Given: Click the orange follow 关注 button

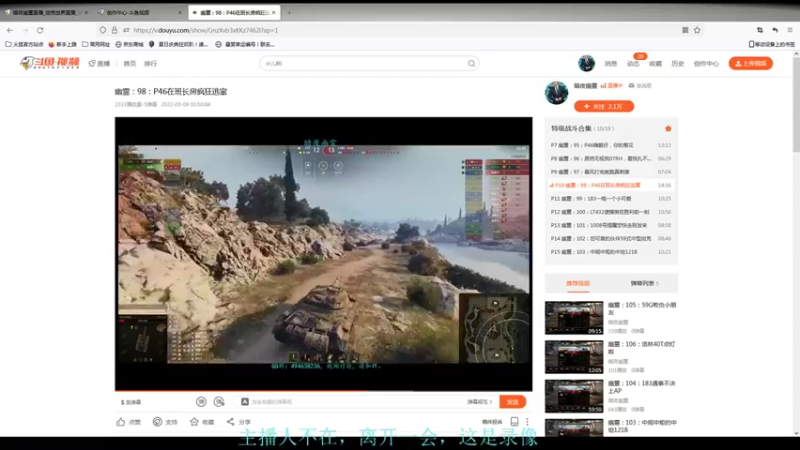Looking at the screenshot, I should [604, 106].
